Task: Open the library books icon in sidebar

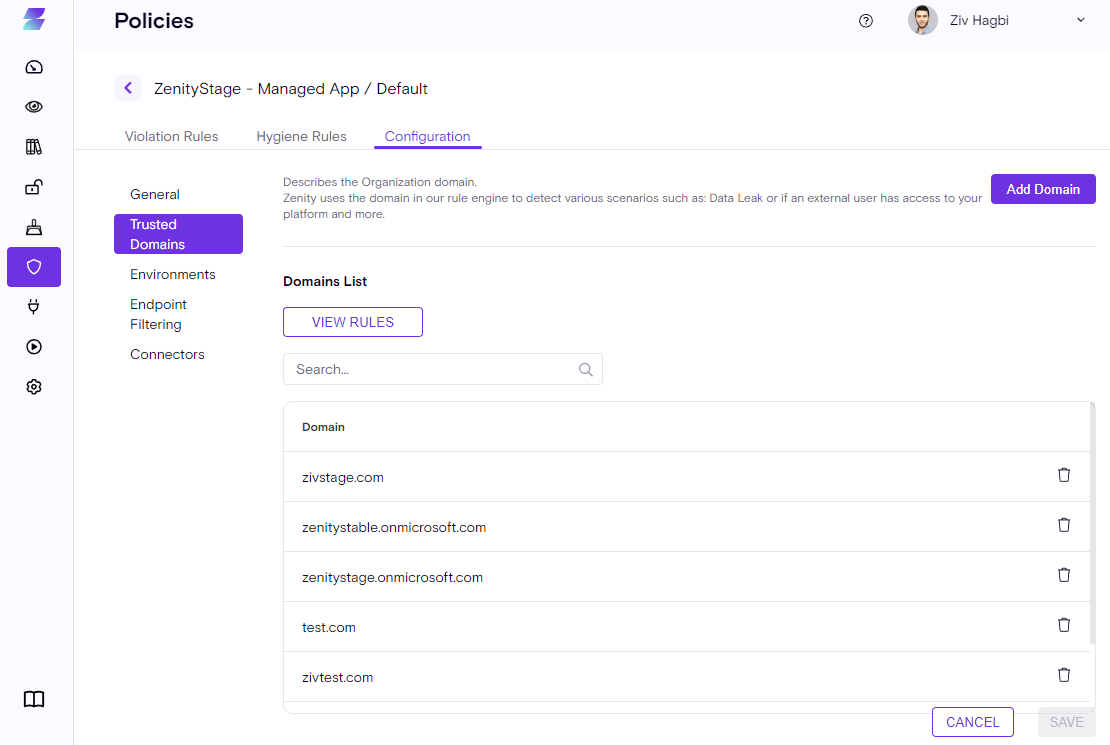Action: coord(34,147)
